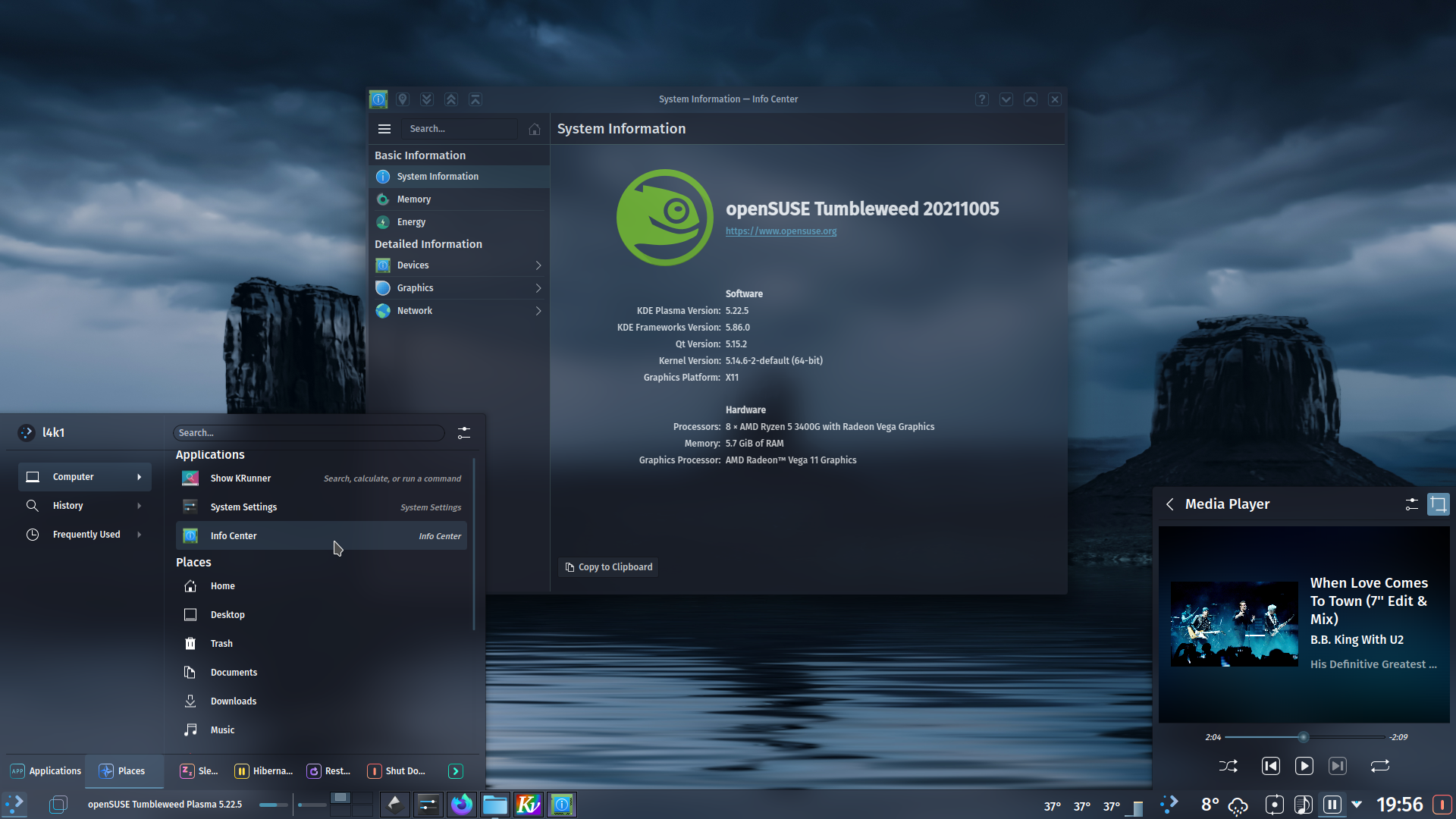Skip to previous track

tap(1271, 766)
